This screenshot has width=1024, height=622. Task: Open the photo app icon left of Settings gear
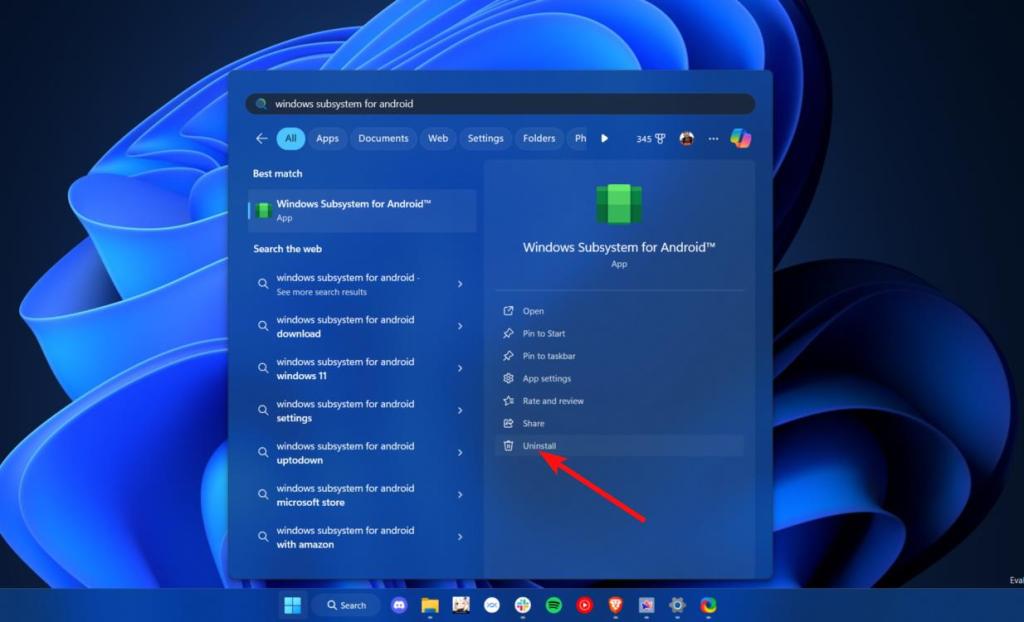tap(647, 606)
